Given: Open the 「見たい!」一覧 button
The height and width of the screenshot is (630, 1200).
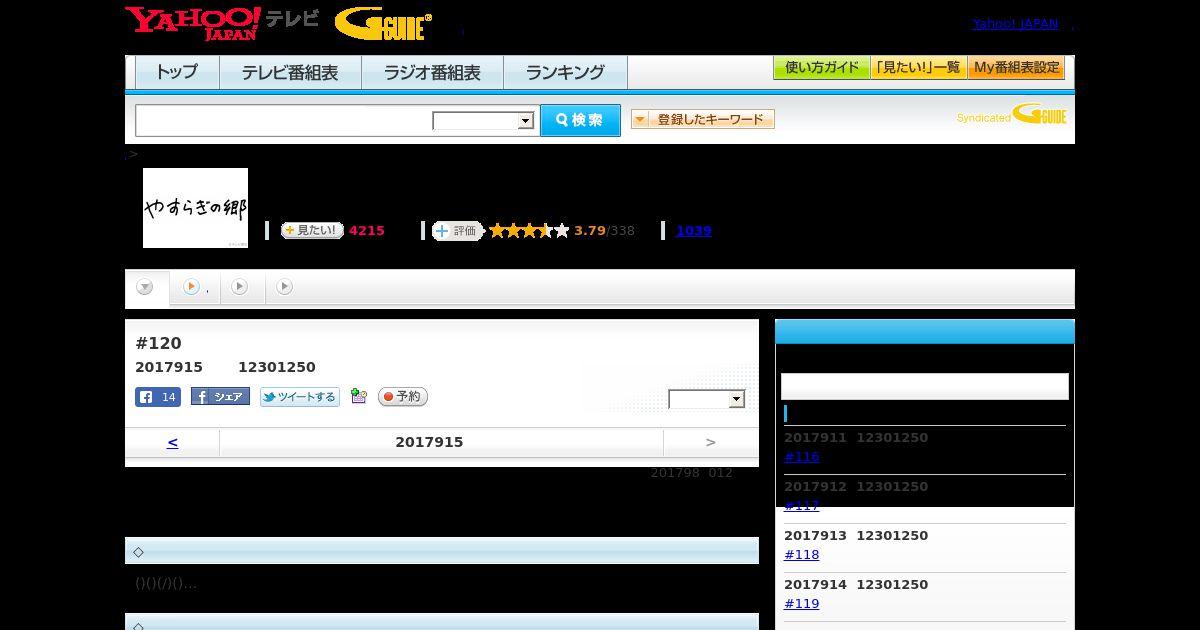Looking at the screenshot, I should [919, 68].
